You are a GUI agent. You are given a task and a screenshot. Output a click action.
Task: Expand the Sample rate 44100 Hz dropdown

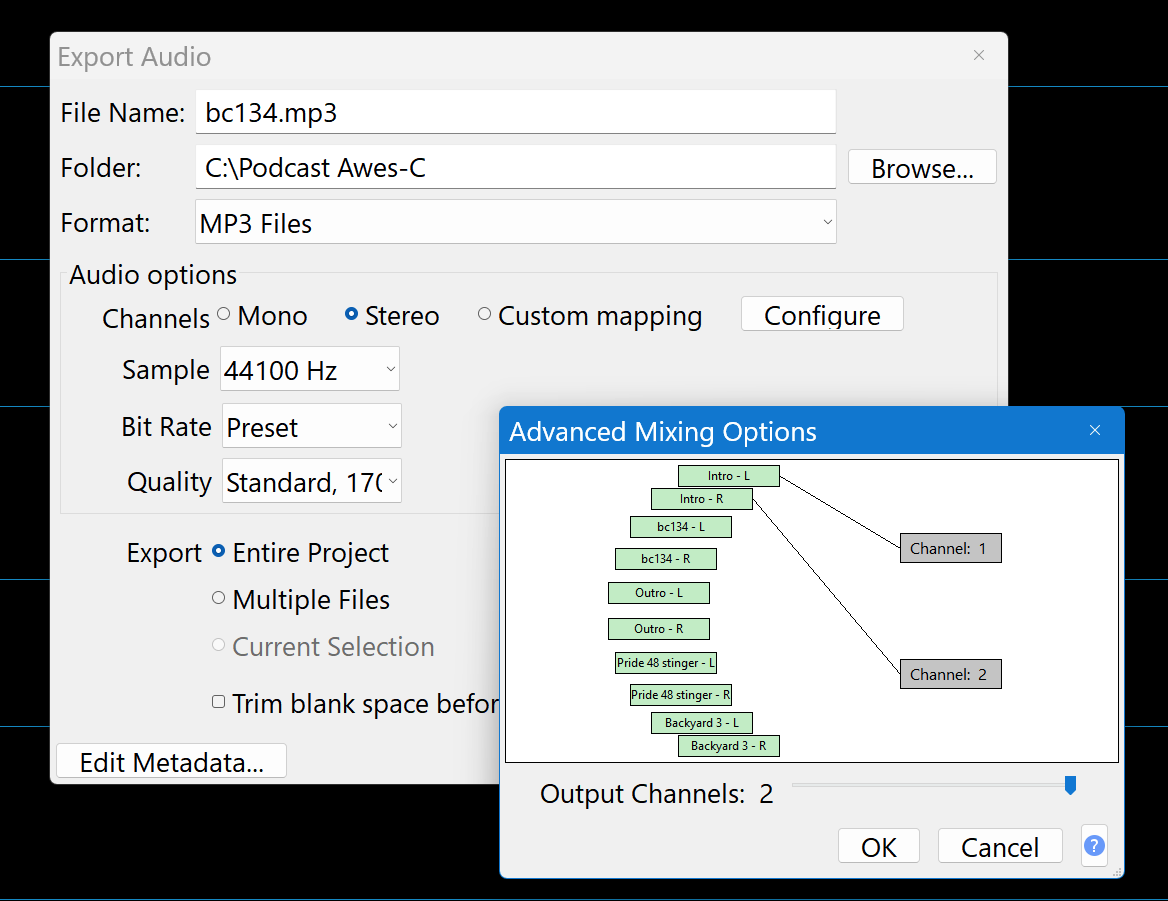point(310,370)
